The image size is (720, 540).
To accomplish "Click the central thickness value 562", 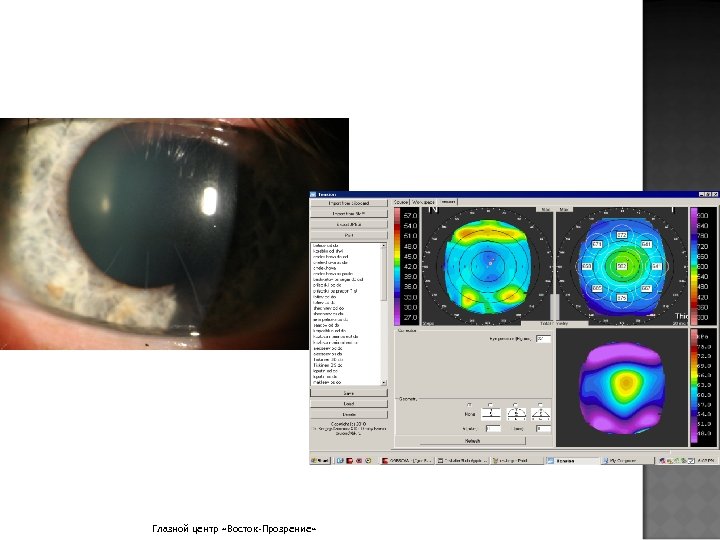I will pyautogui.click(x=622, y=266).
